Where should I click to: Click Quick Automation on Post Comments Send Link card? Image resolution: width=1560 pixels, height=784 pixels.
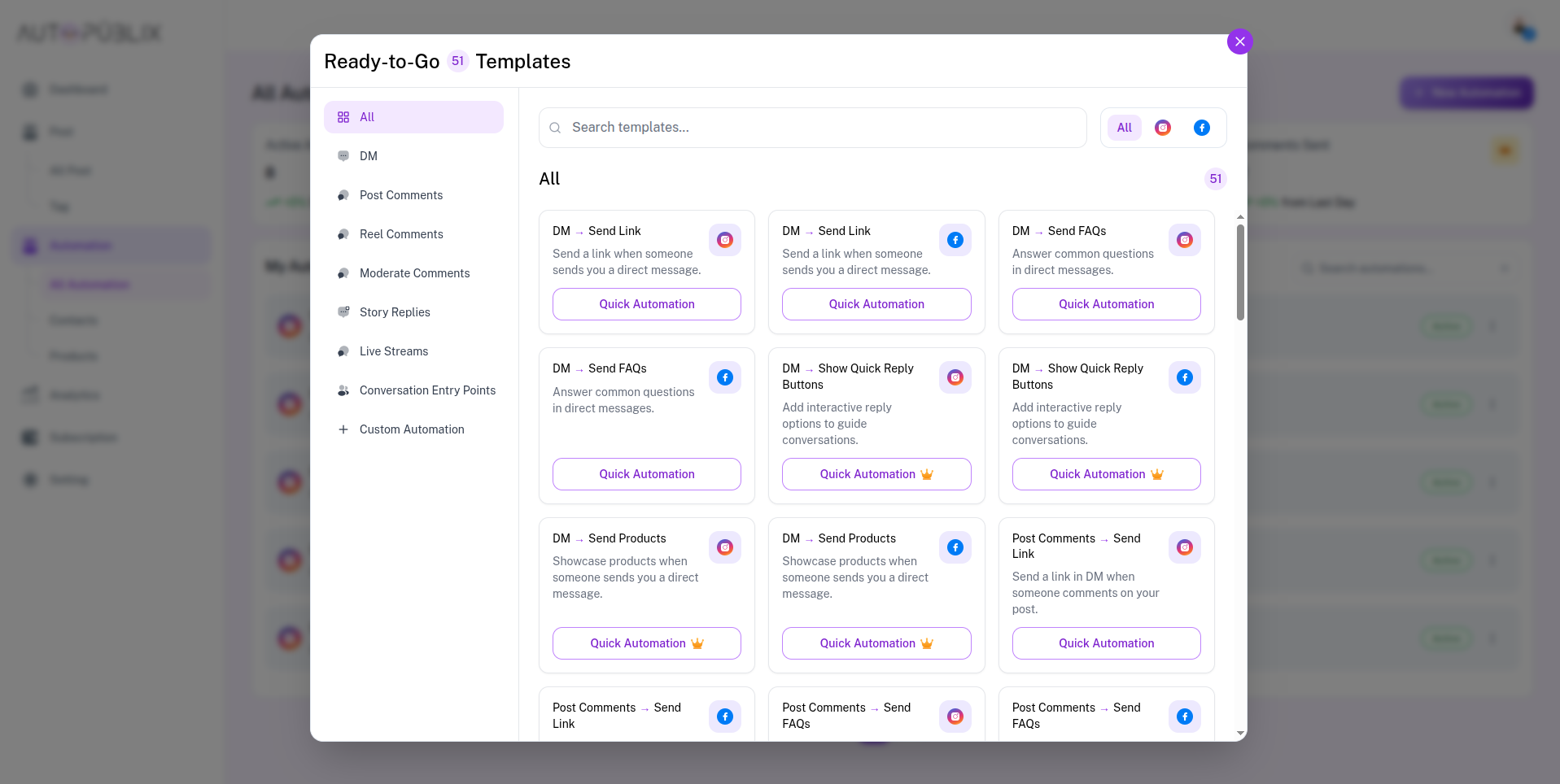click(1106, 643)
